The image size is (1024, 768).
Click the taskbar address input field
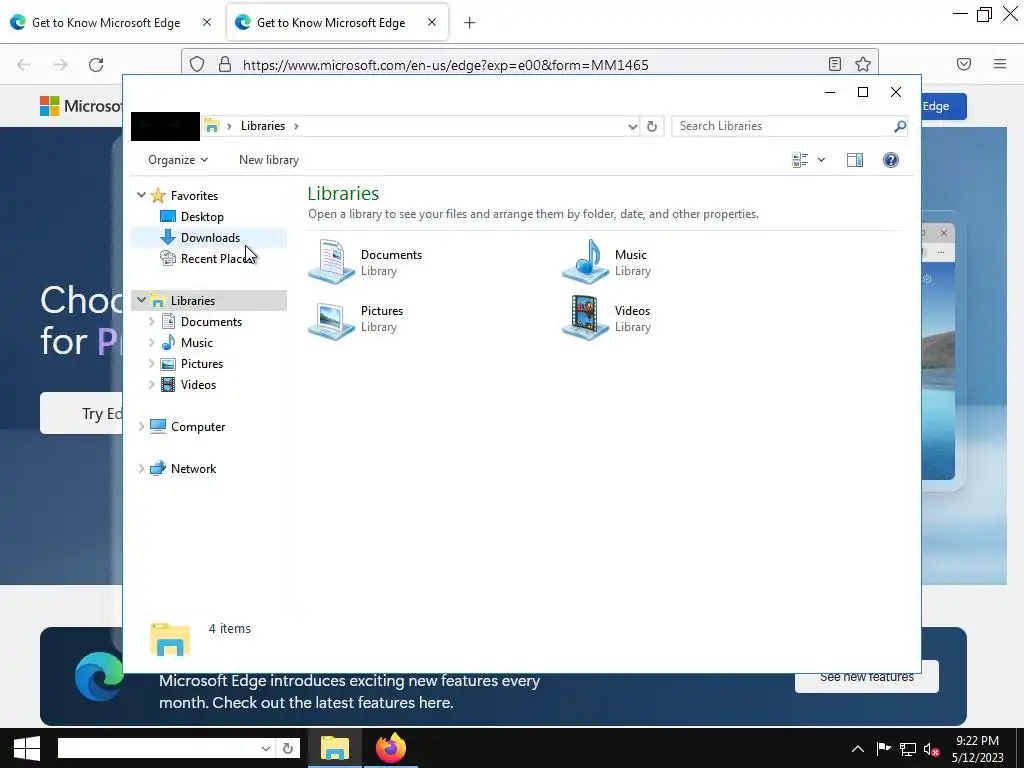157,748
